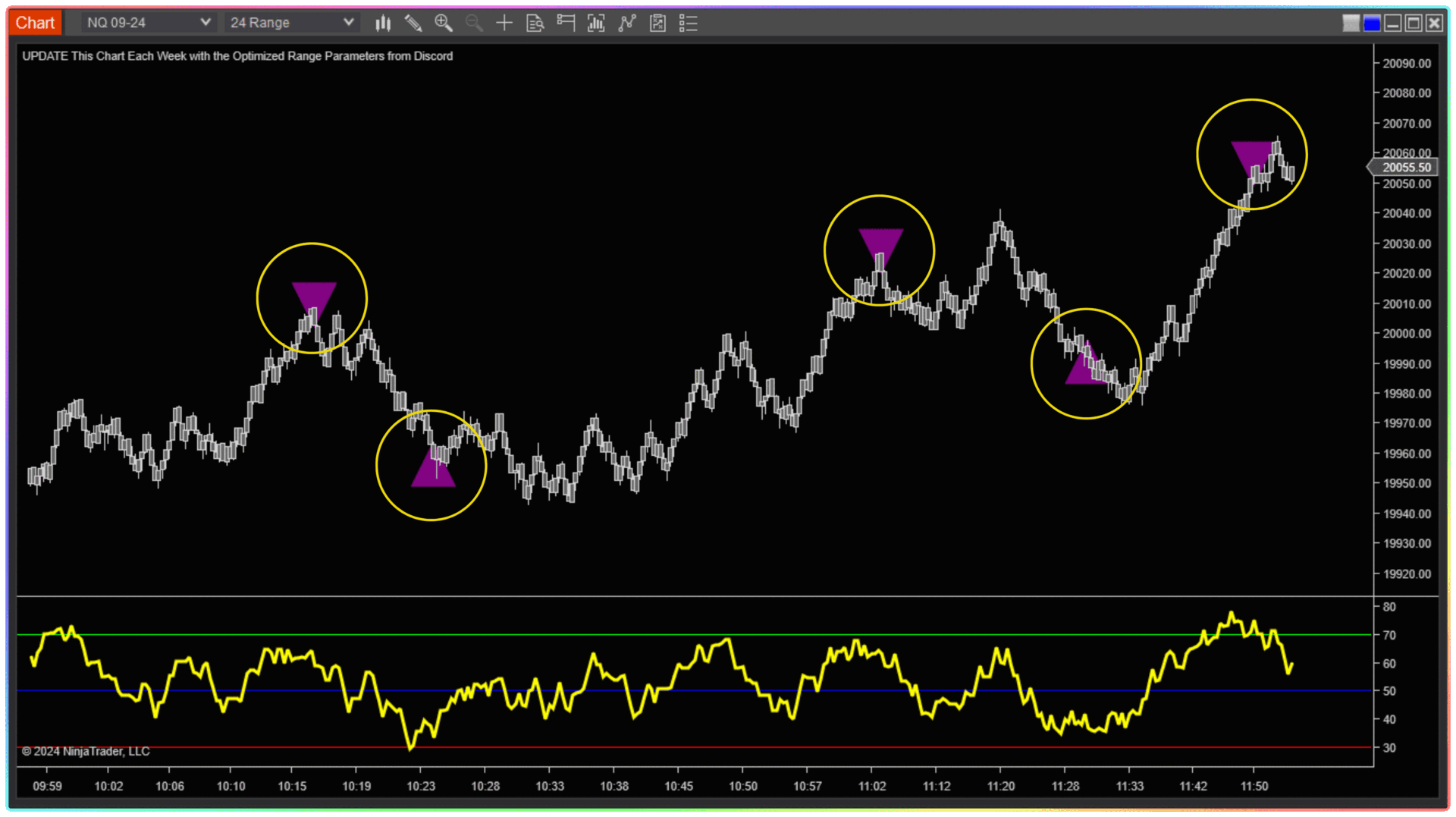Select the pencil drawing tools icon
This screenshot has width=1456, height=817.
(x=413, y=23)
